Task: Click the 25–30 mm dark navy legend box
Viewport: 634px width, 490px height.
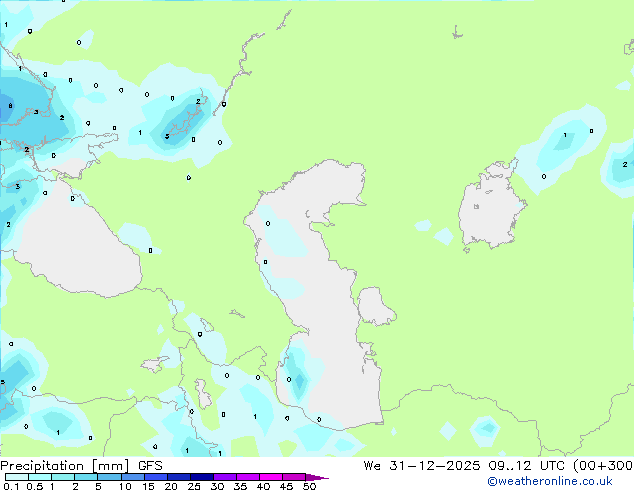Action: coord(202,477)
